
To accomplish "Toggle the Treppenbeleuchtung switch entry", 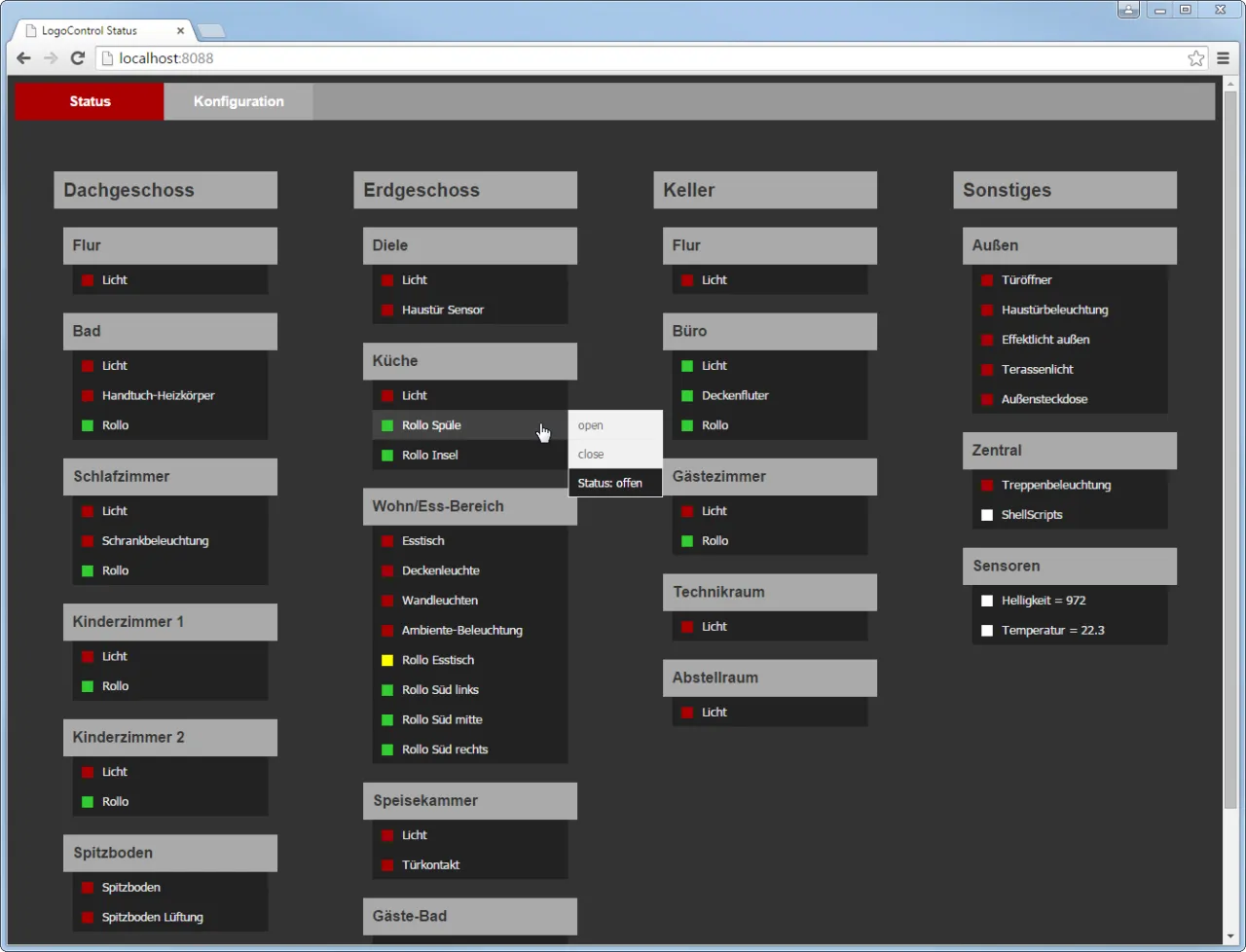I will coord(1055,485).
